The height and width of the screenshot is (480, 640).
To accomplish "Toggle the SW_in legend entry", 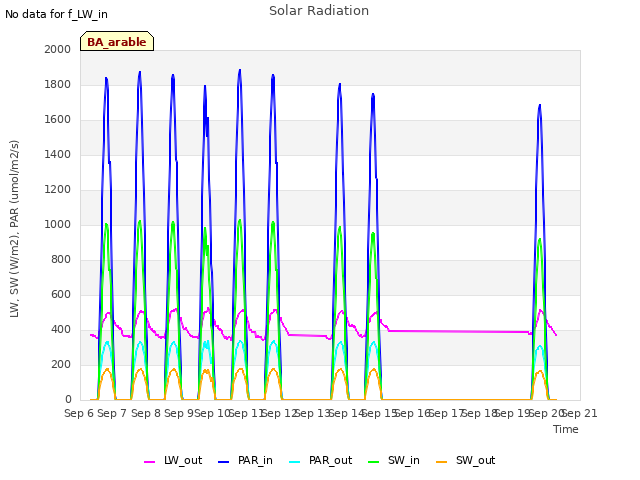I will pos(394,460).
